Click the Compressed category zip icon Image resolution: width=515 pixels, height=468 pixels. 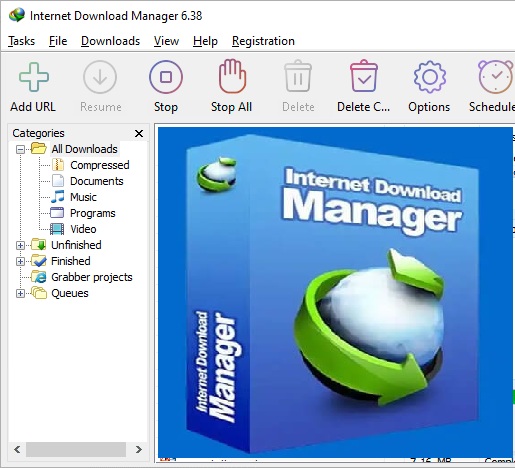58,165
